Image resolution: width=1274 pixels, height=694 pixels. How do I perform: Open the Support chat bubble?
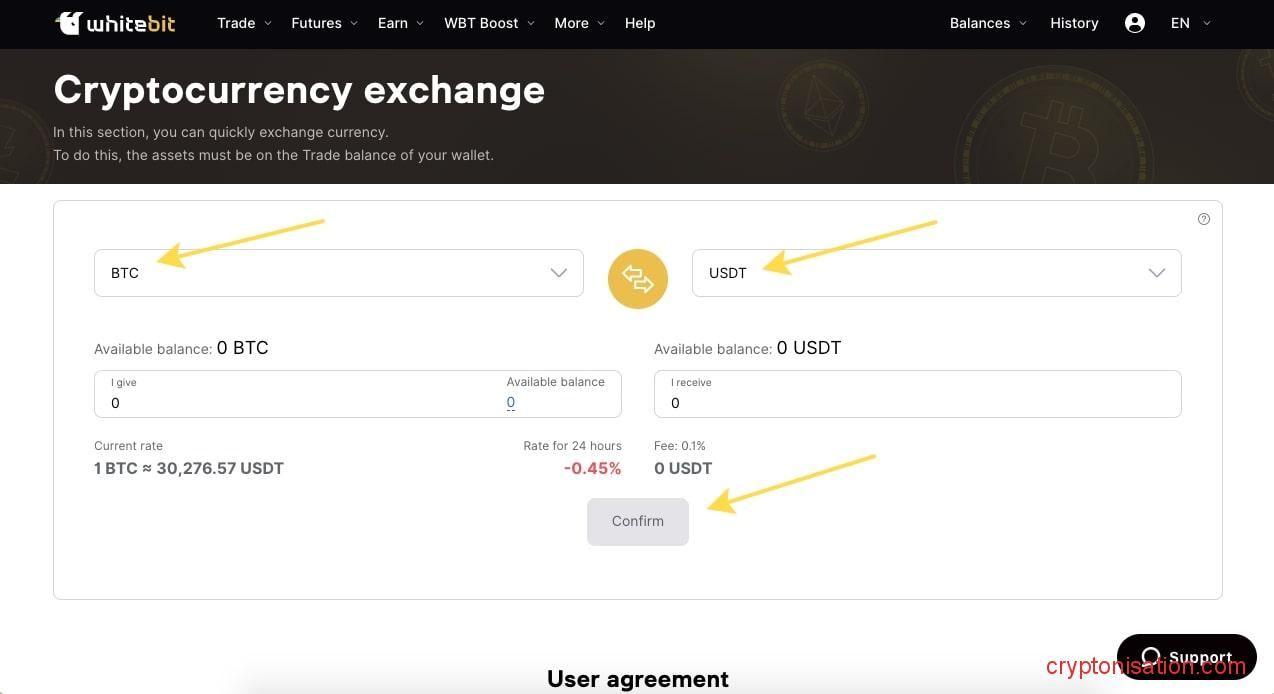click(x=1186, y=657)
